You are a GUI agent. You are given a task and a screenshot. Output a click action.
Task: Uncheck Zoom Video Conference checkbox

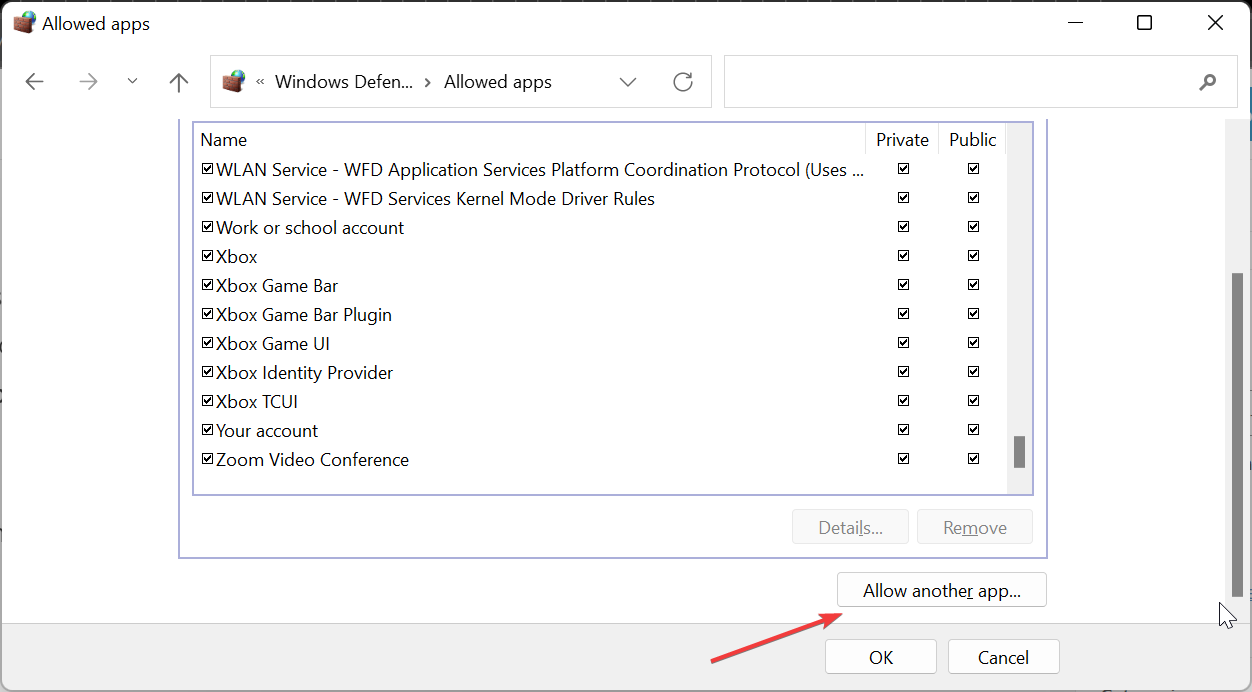tap(208, 460)
